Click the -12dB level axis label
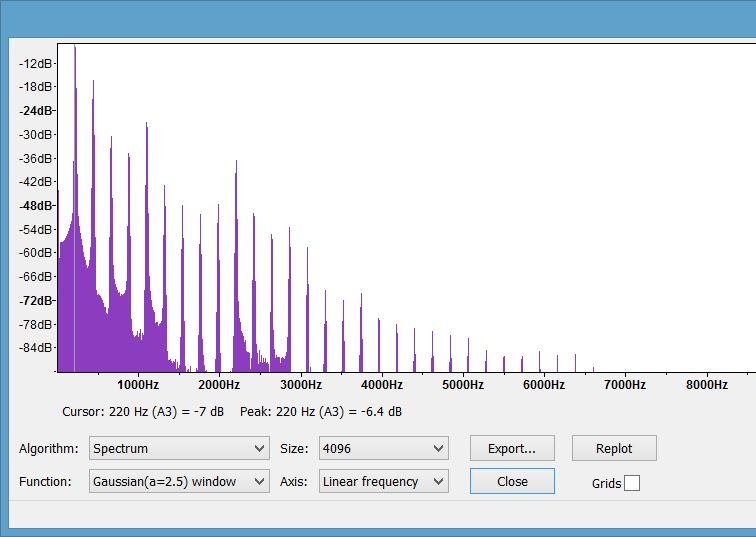The width and height of the screenshot is (756, 537). 36,63
